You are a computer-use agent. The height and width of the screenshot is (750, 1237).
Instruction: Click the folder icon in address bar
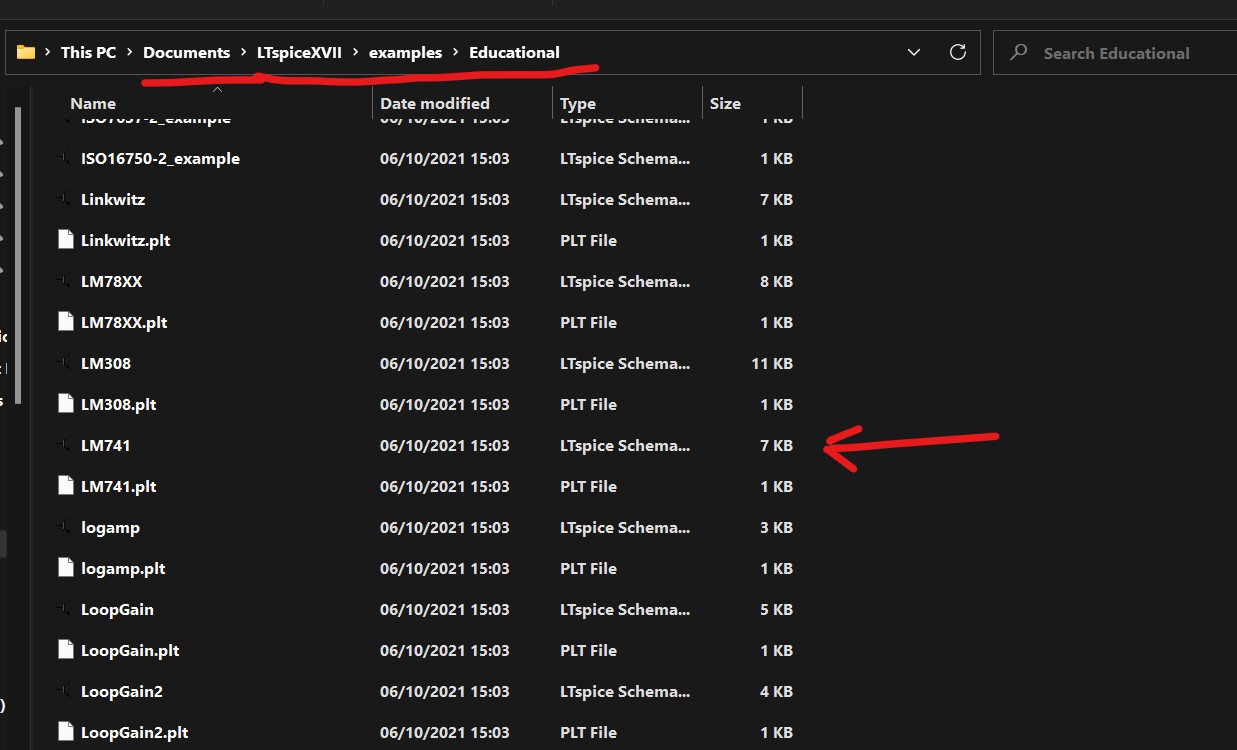pos(26,53)
